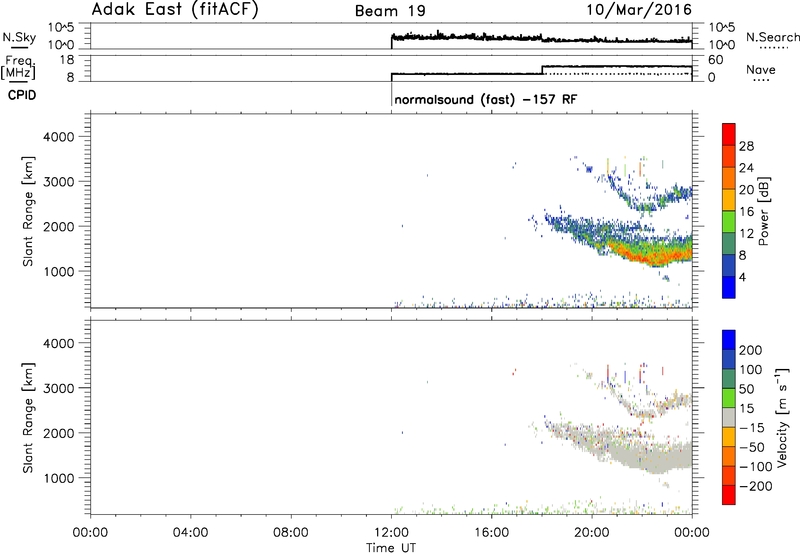Screen dimensions: 800x554
Task: Click the '16:00' time axis label
Action: pyautogui.click(x=491, y=533)
